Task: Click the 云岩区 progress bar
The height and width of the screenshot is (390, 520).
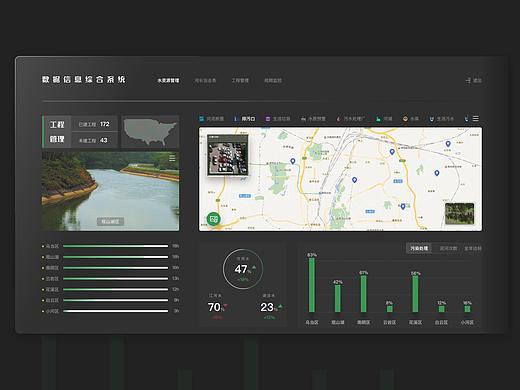Action: [x=115, y=279]
